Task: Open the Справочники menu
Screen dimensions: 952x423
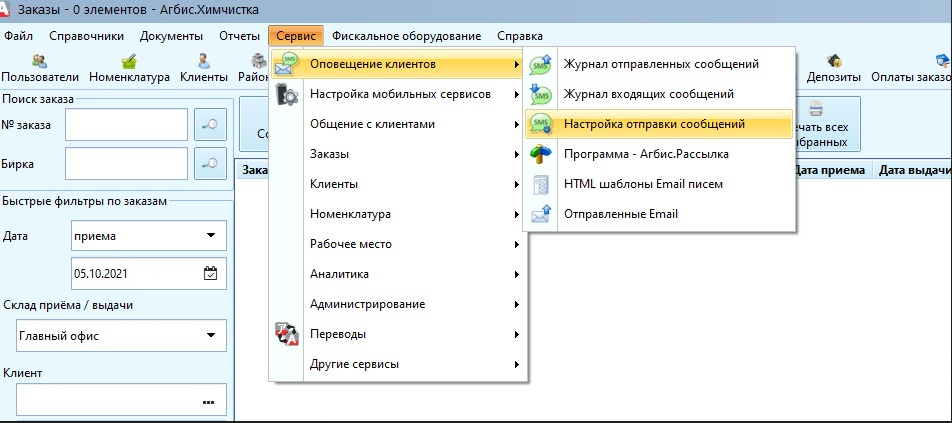Action: pyautogui.click(x=87, y=36)
